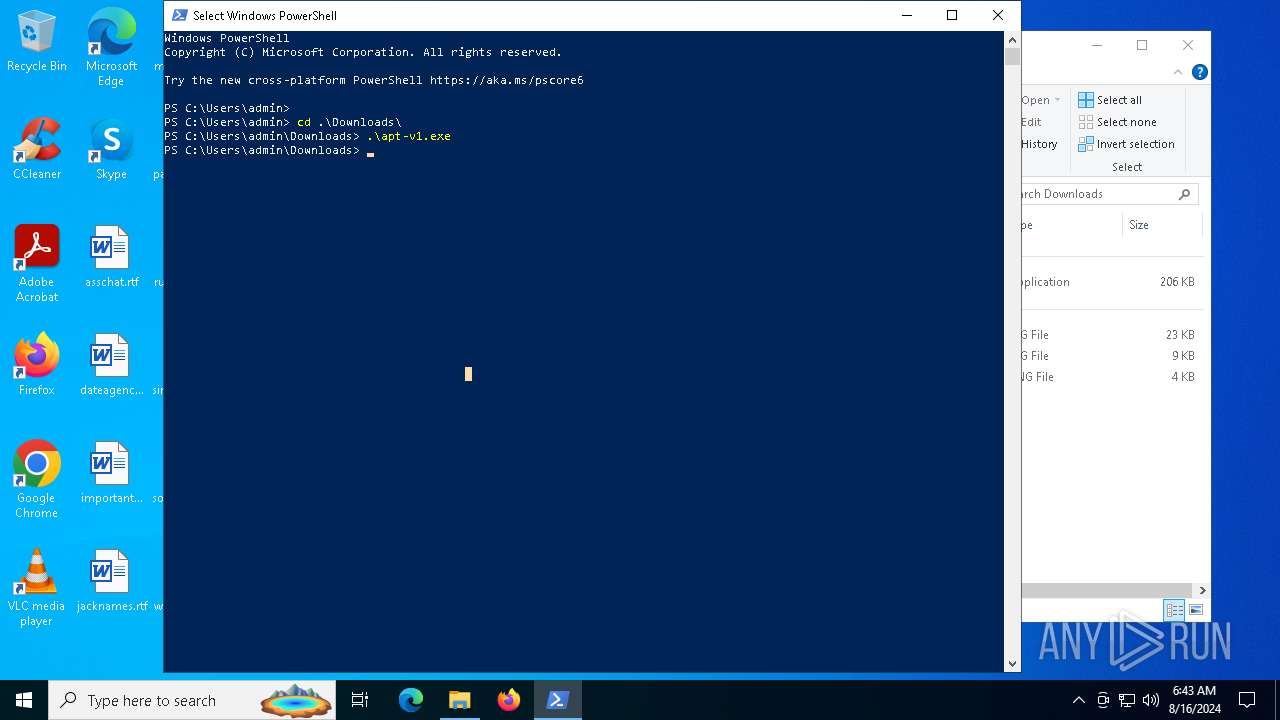1280x720 pixels.
Task: Click taskbar search box
Action: 193,700
